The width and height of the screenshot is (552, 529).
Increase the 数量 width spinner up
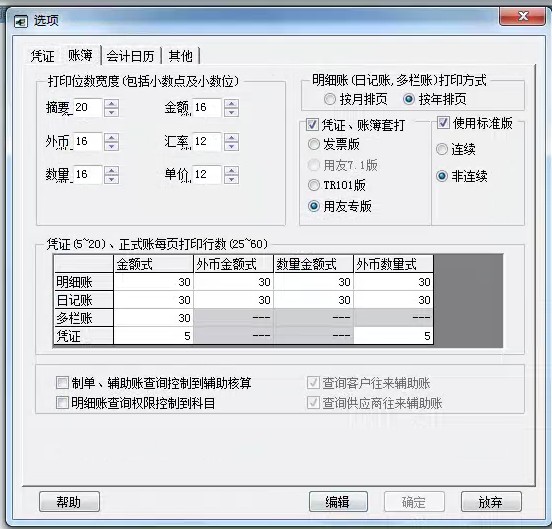click(x=112, y=170)
